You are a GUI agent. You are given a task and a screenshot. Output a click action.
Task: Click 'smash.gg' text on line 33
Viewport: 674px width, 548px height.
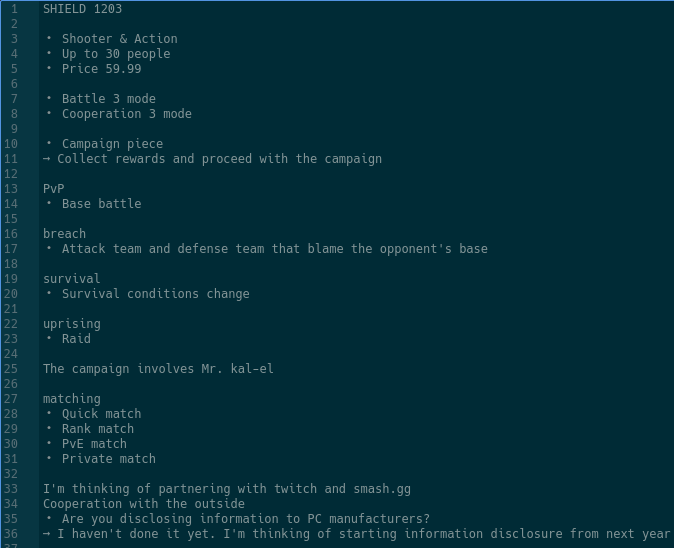tap(382, 489)
